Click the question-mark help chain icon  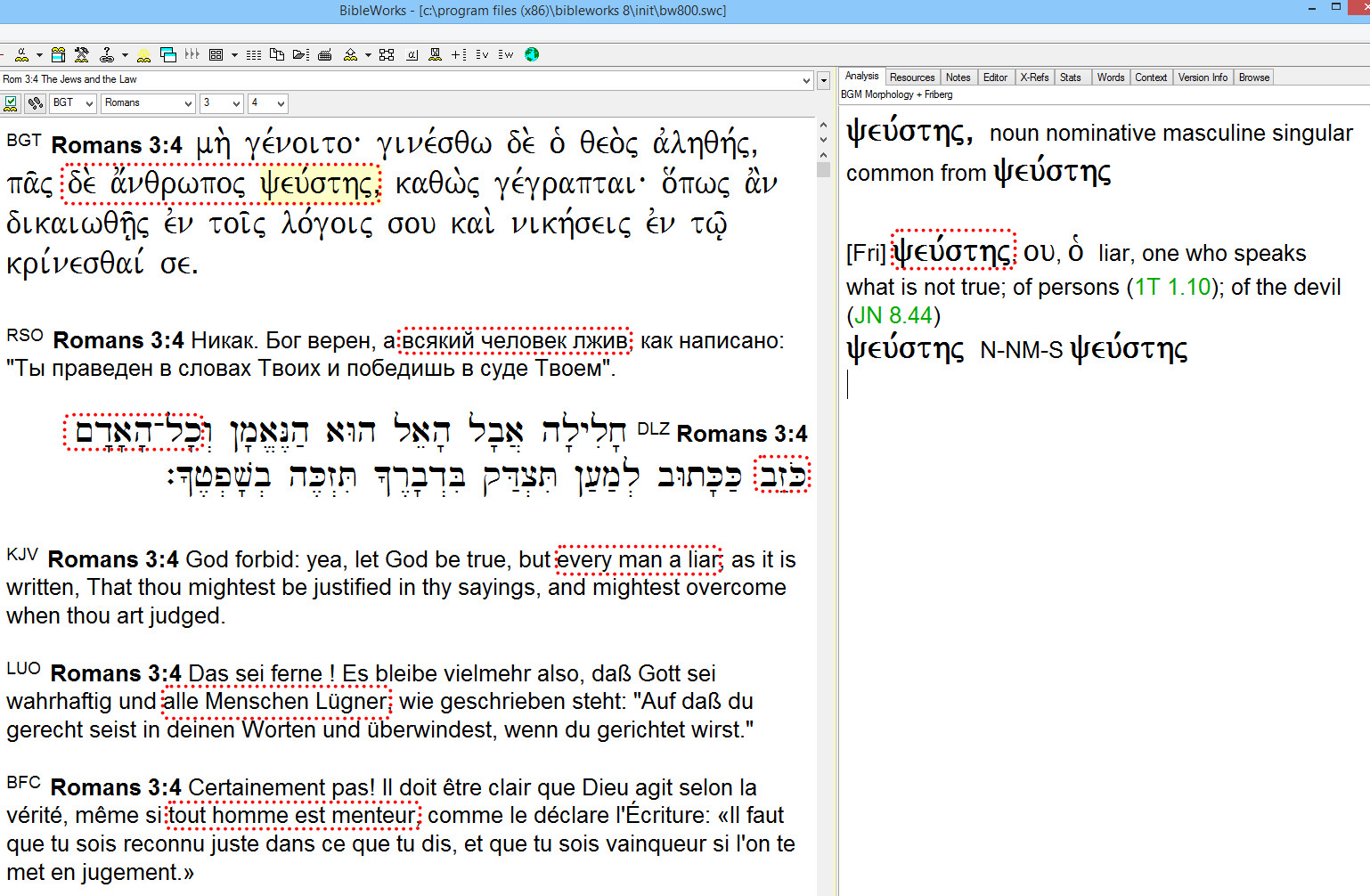pyautogui.click(x=107, y=54)
